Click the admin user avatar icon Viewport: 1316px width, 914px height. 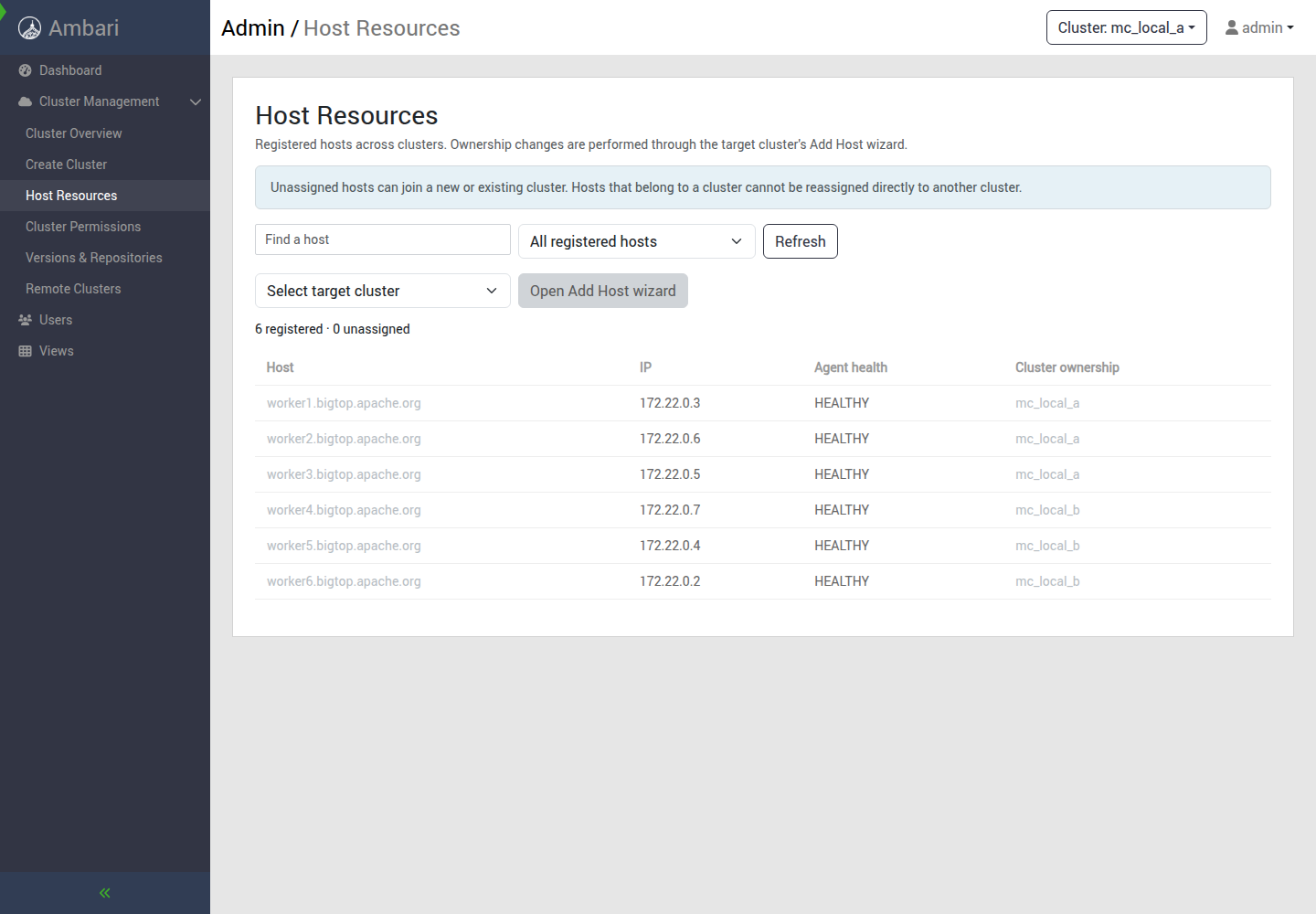pyautogui.click(x=1232, y=27)
